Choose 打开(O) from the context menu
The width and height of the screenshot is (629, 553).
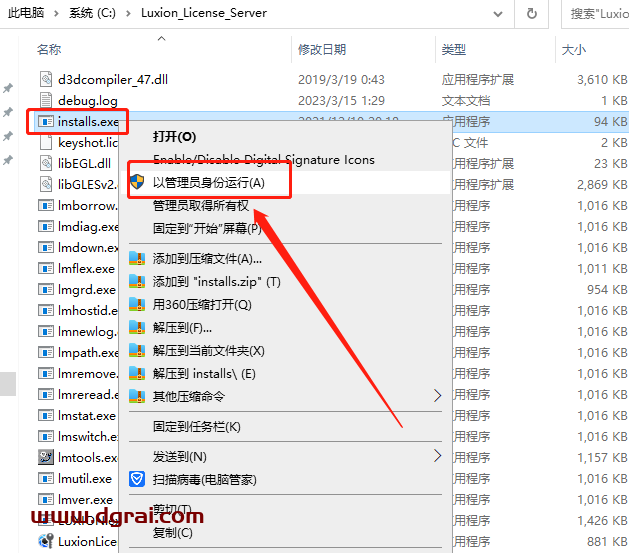pos(174,137)
